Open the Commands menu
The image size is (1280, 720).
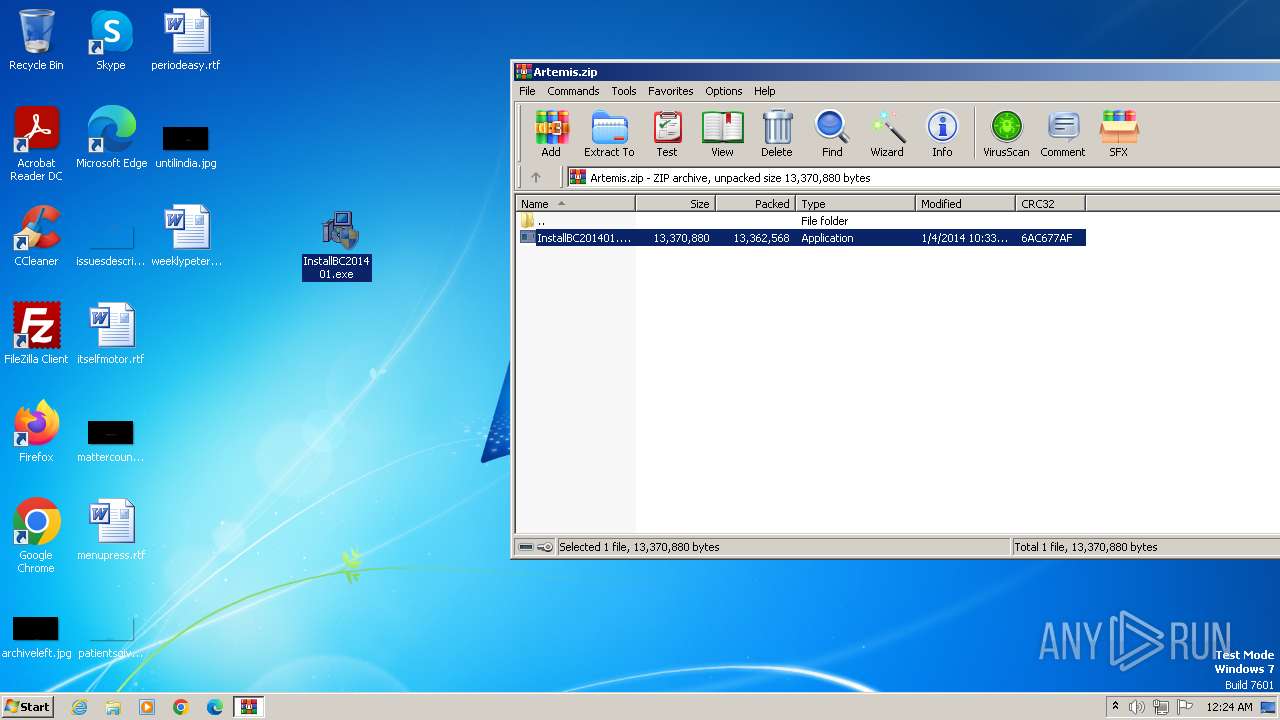(573, 91)
